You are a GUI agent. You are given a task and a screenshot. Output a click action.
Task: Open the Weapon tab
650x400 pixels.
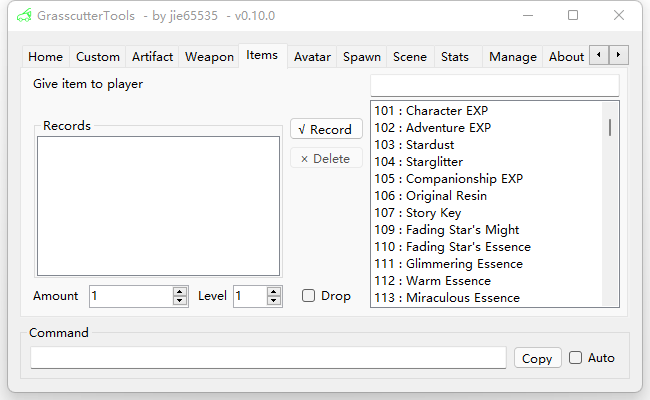pyautogui.click(x=209, y=57)
